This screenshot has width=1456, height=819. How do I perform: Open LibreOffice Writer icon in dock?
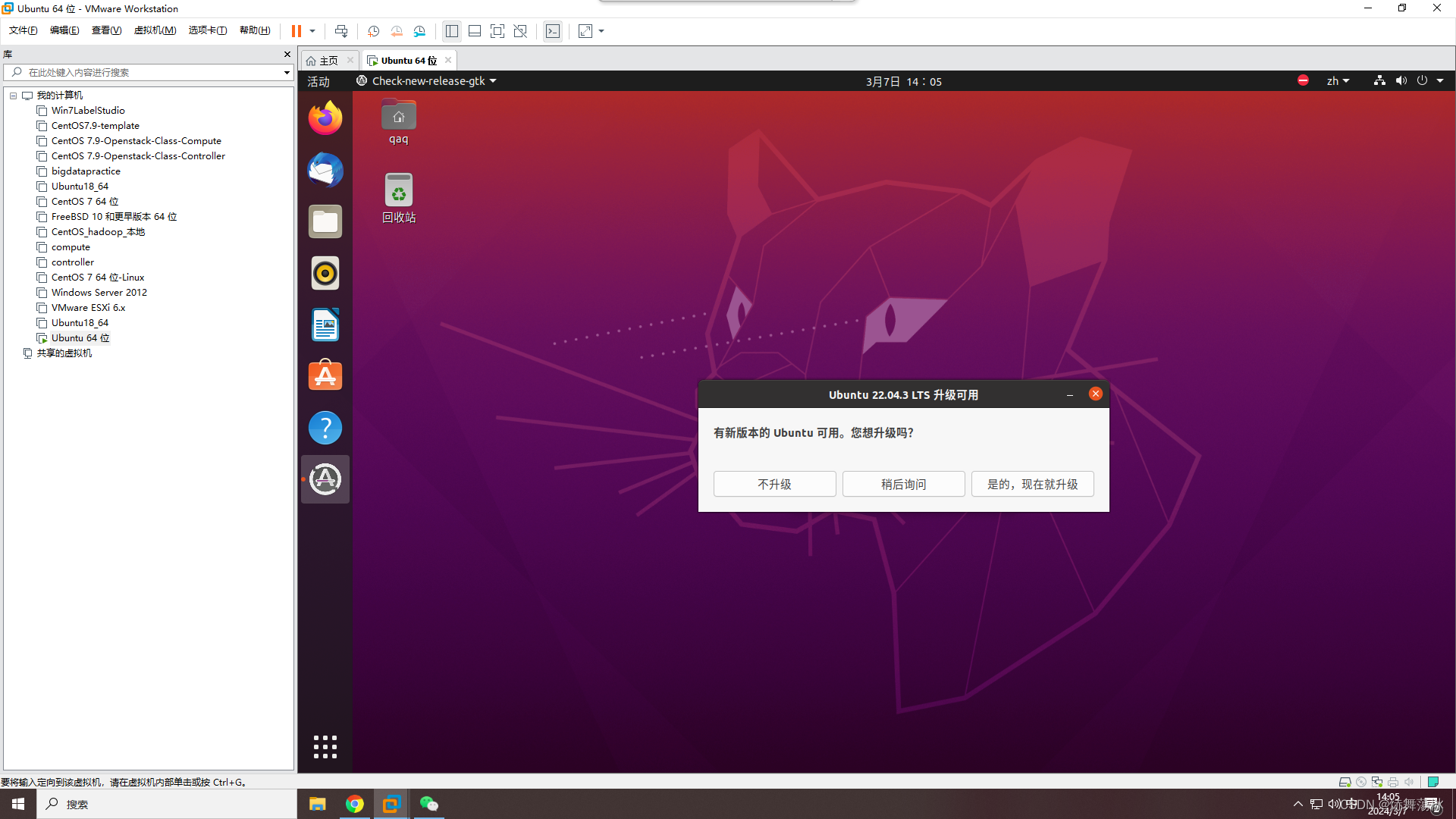click(x=325, y=325)
